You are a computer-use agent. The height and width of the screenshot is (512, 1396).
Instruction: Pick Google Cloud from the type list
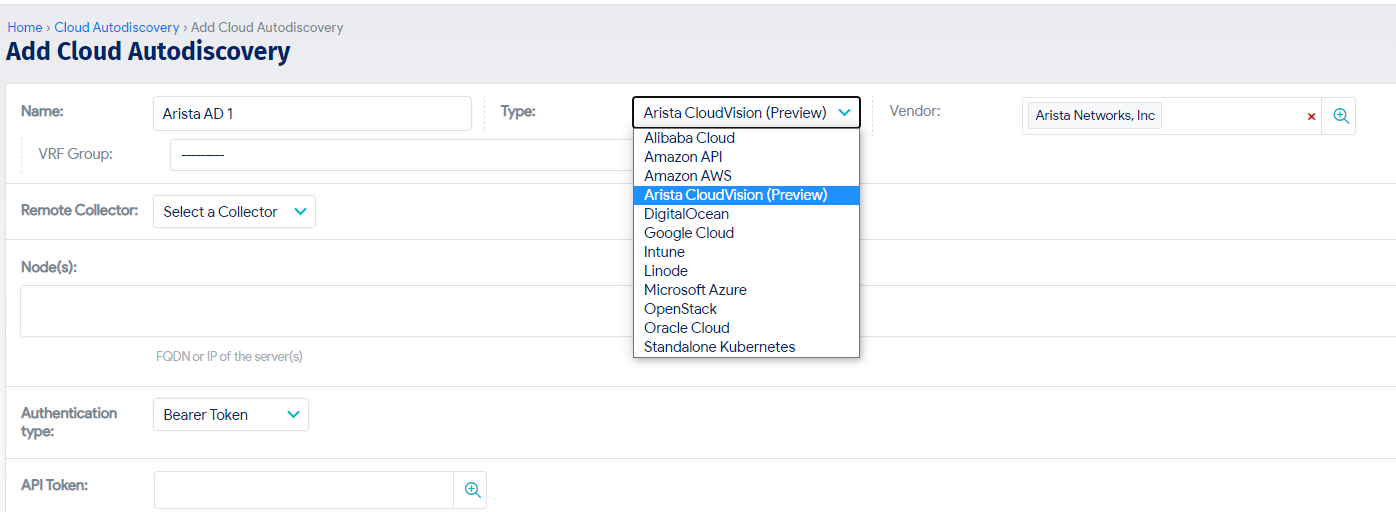746,233
